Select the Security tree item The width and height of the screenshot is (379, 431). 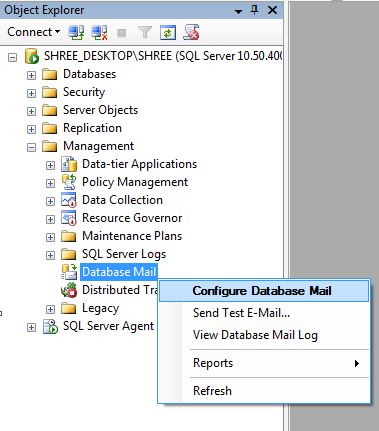click(84, 92)
